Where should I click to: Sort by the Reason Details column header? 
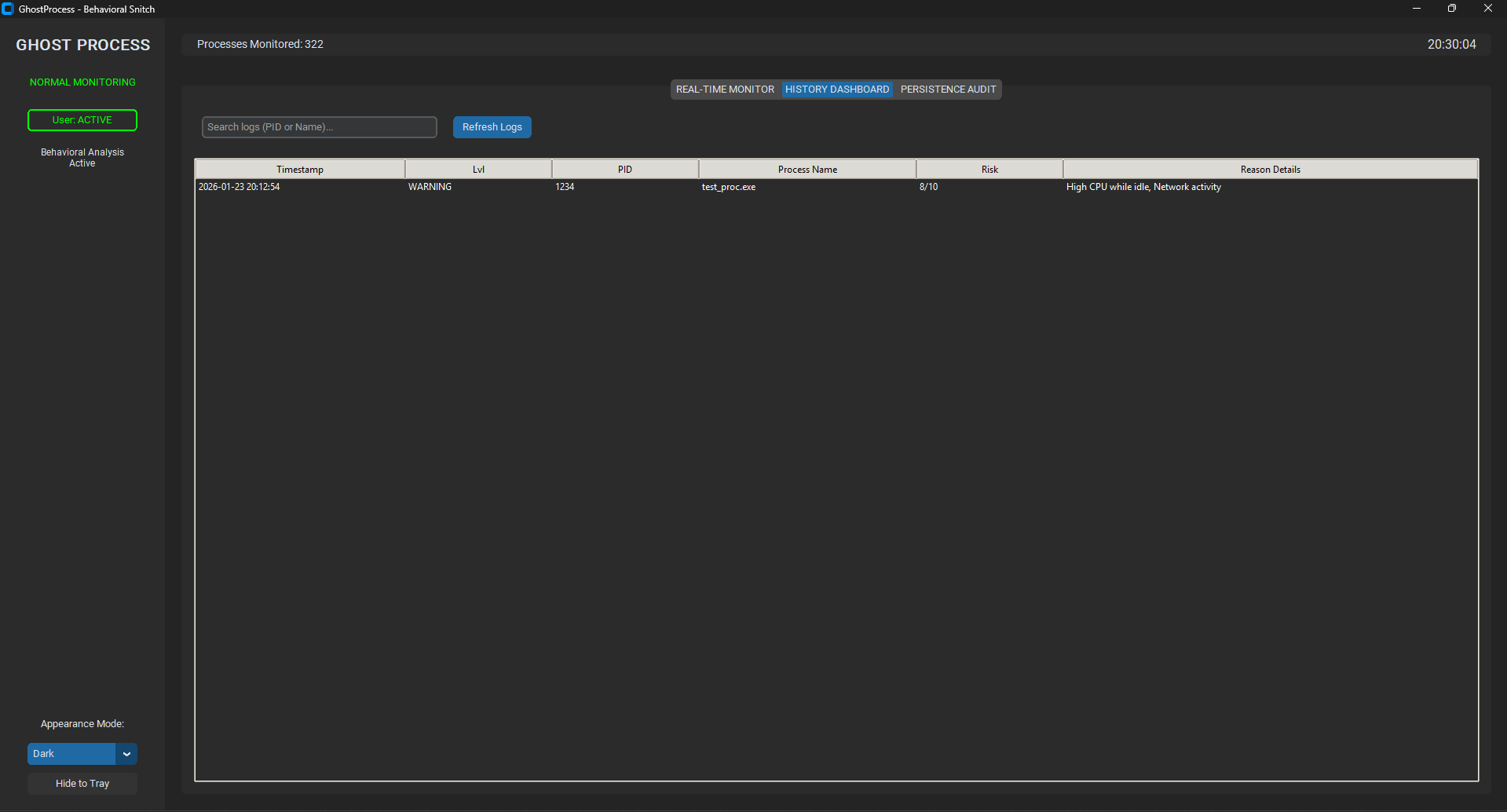click(1270, 170)
